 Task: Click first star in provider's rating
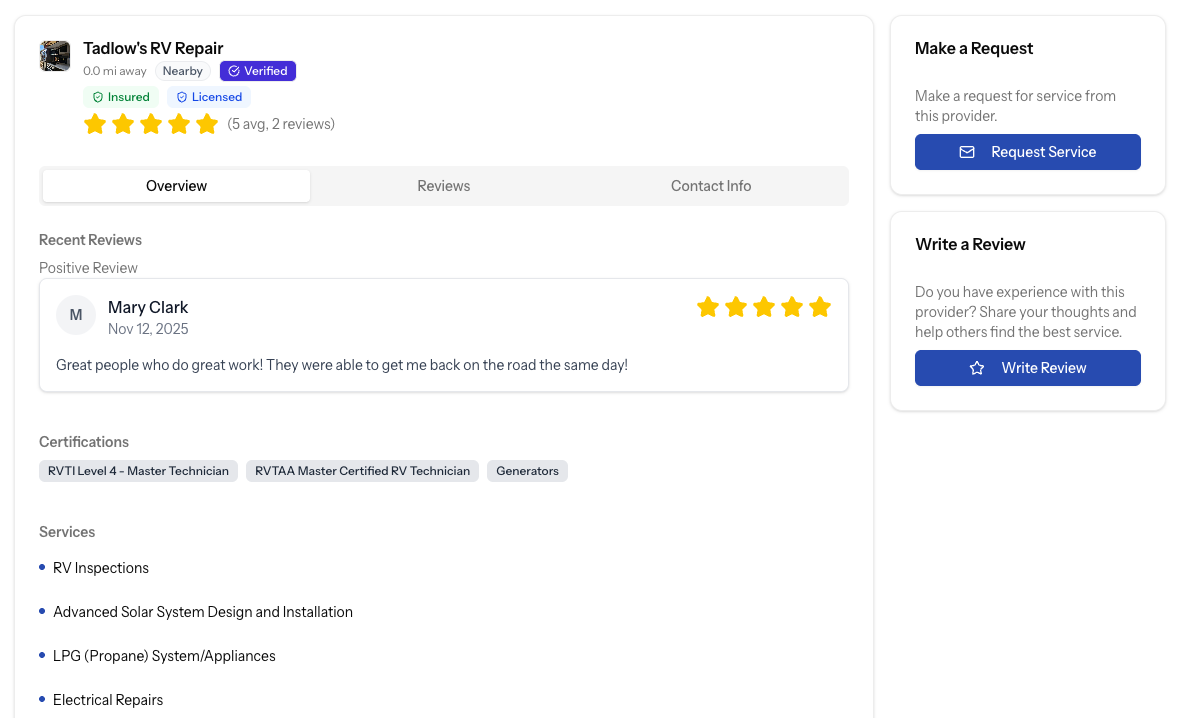pos(95,124)
